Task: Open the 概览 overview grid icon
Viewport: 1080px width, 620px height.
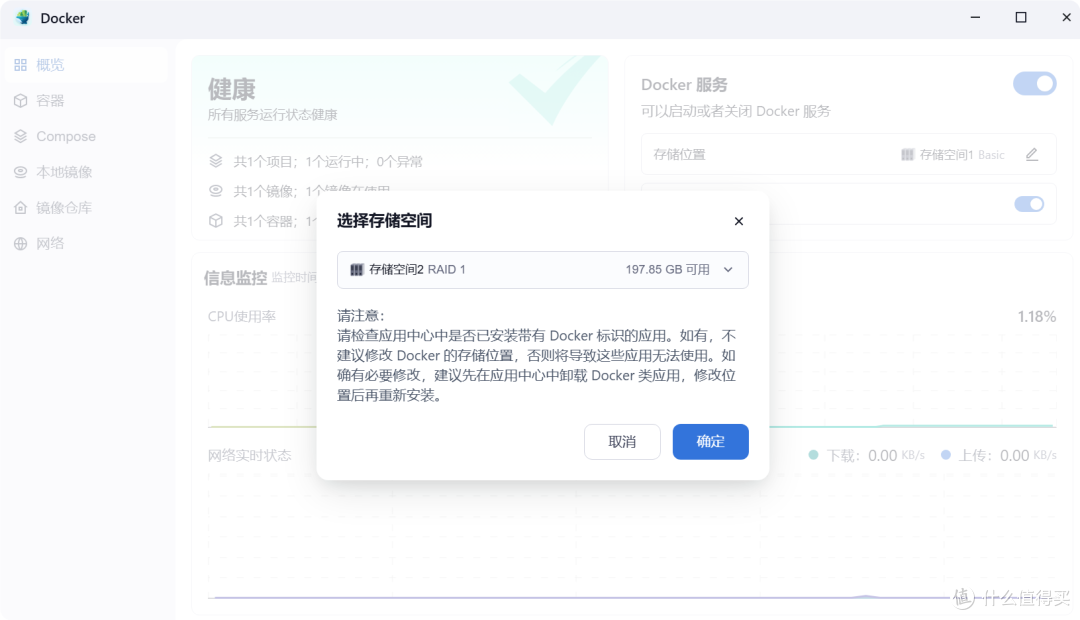Action: click(x=21, y=64)
